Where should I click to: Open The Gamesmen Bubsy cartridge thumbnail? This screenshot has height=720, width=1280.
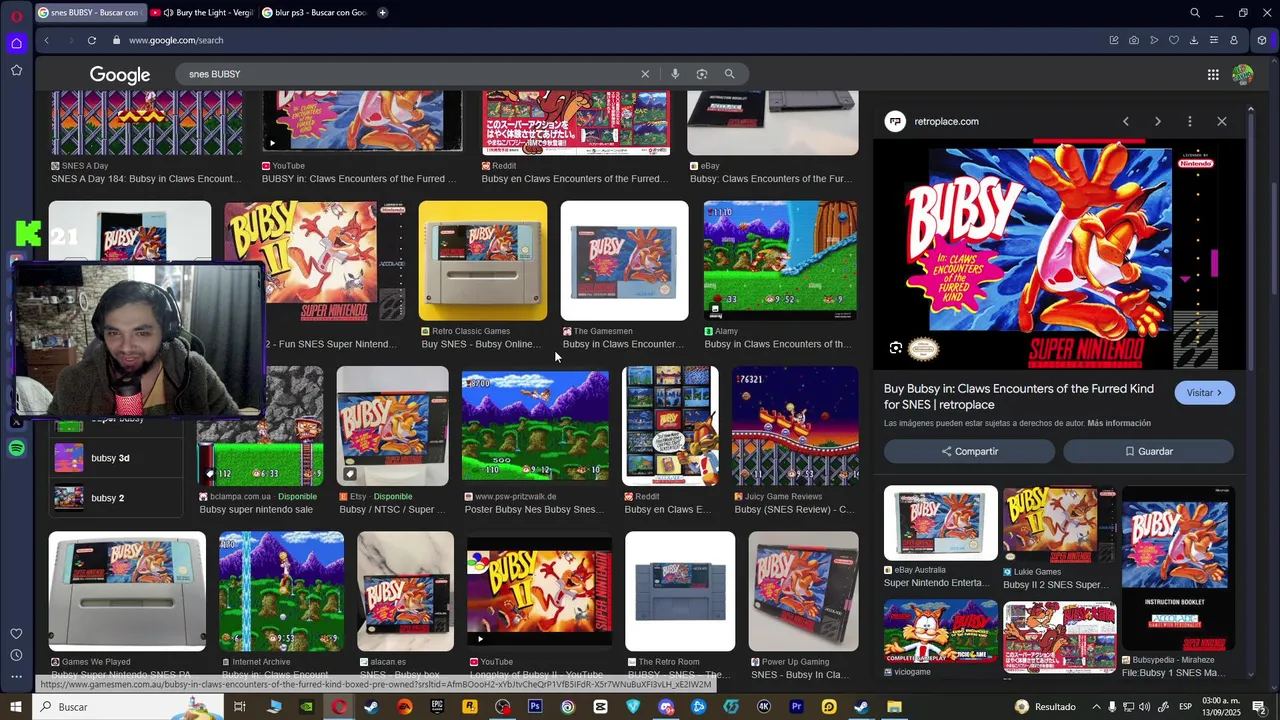pos(625,261)
